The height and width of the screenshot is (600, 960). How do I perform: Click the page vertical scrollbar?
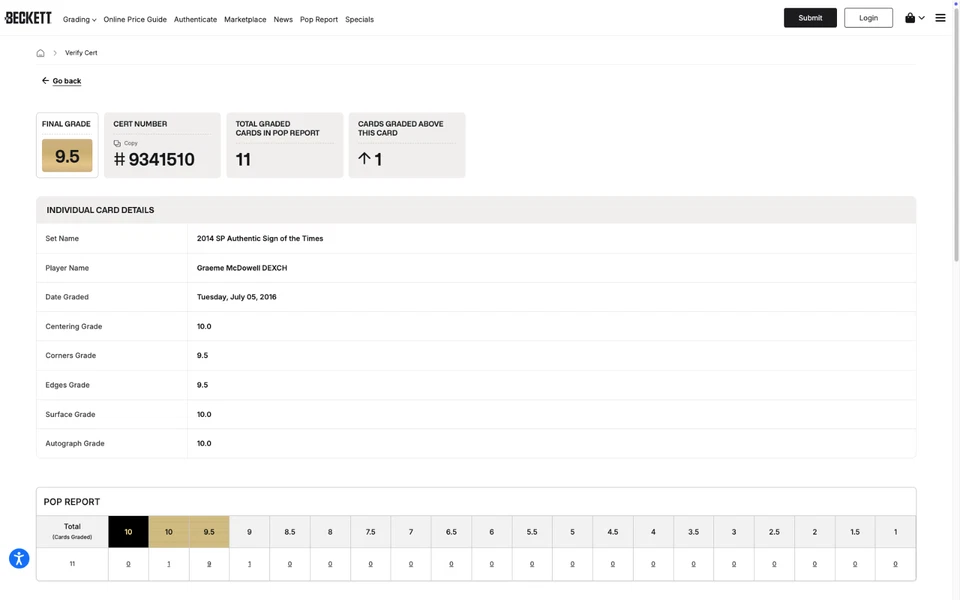(955, 130)
